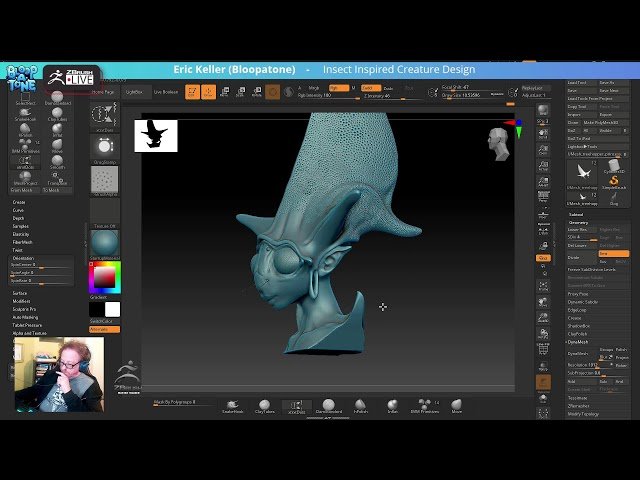Screen dimensions: 640x480
Task: Pick a color in the color picker square
Action: coord(104,276)
